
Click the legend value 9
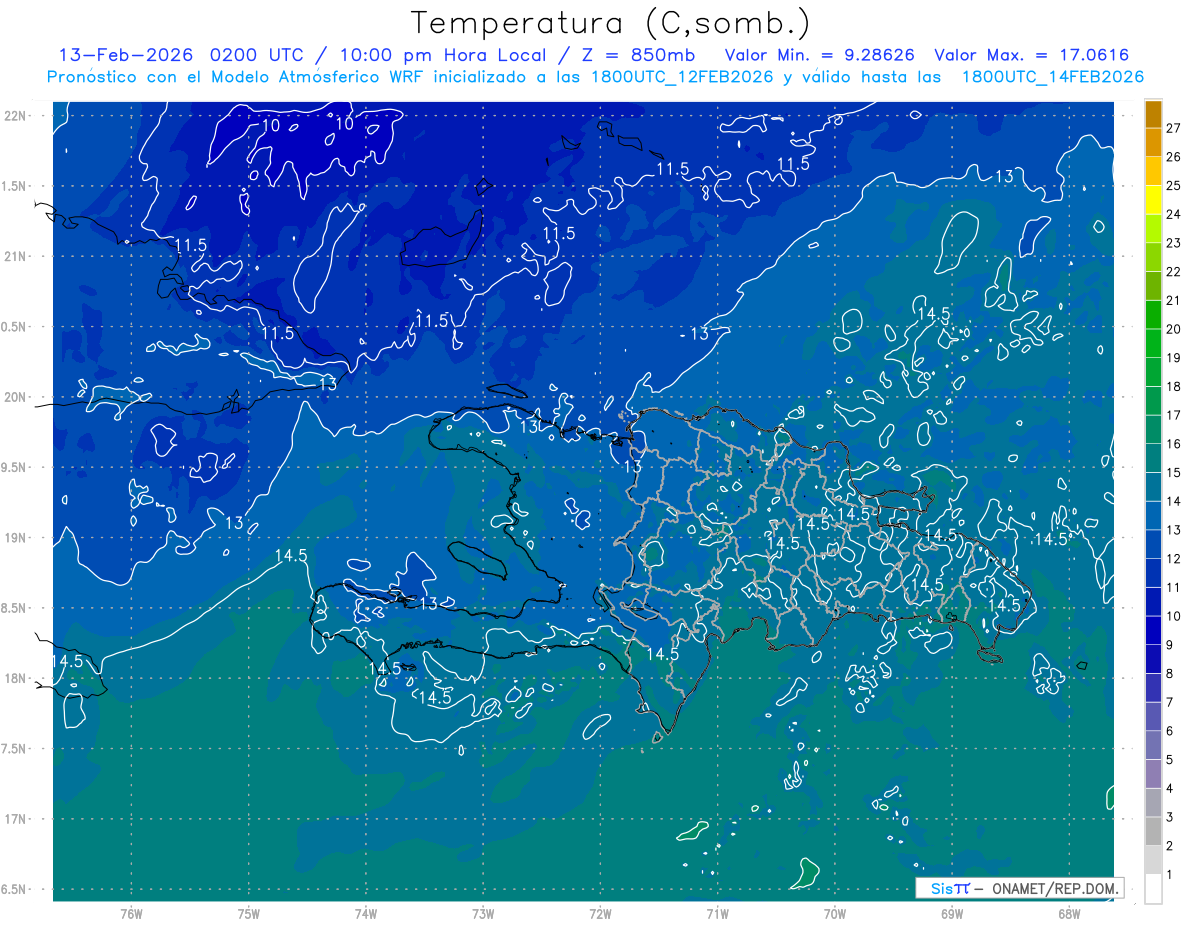[x=1170, y=645]
